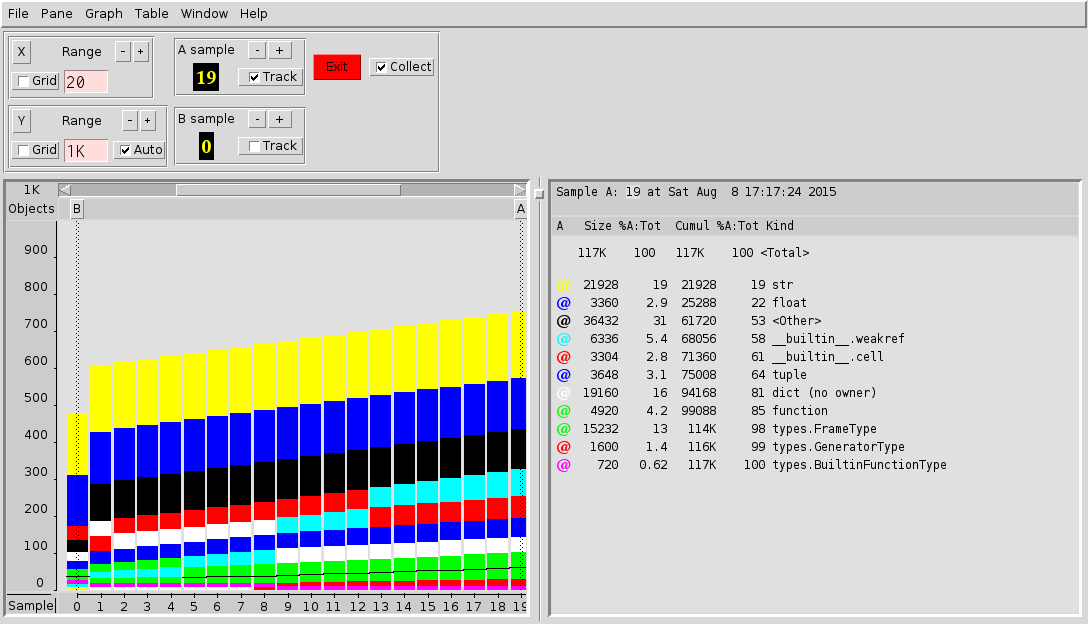
Task: Click the Size column header
Action: [x=597, y=226]
